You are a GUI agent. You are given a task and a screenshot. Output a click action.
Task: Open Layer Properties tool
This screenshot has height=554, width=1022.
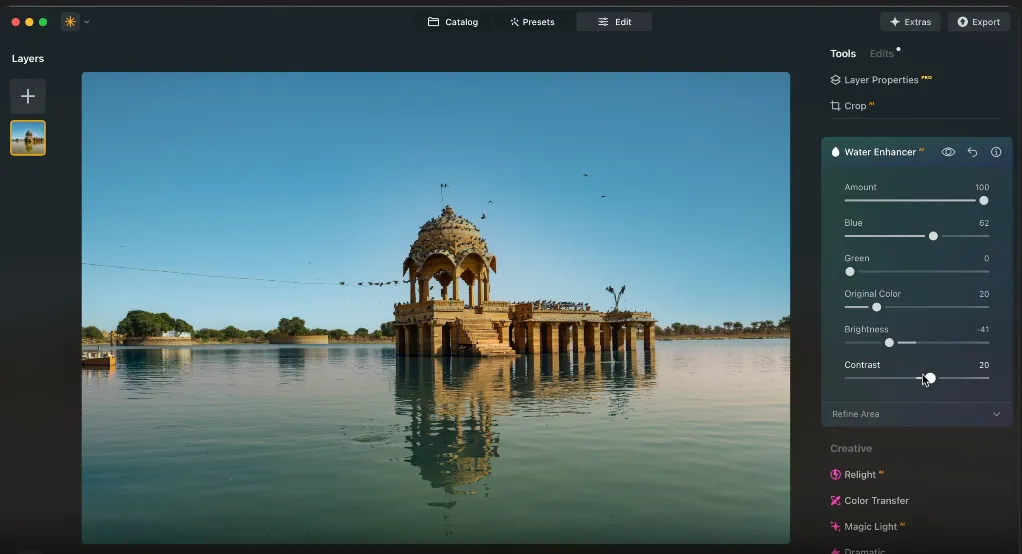click(880, 80)
